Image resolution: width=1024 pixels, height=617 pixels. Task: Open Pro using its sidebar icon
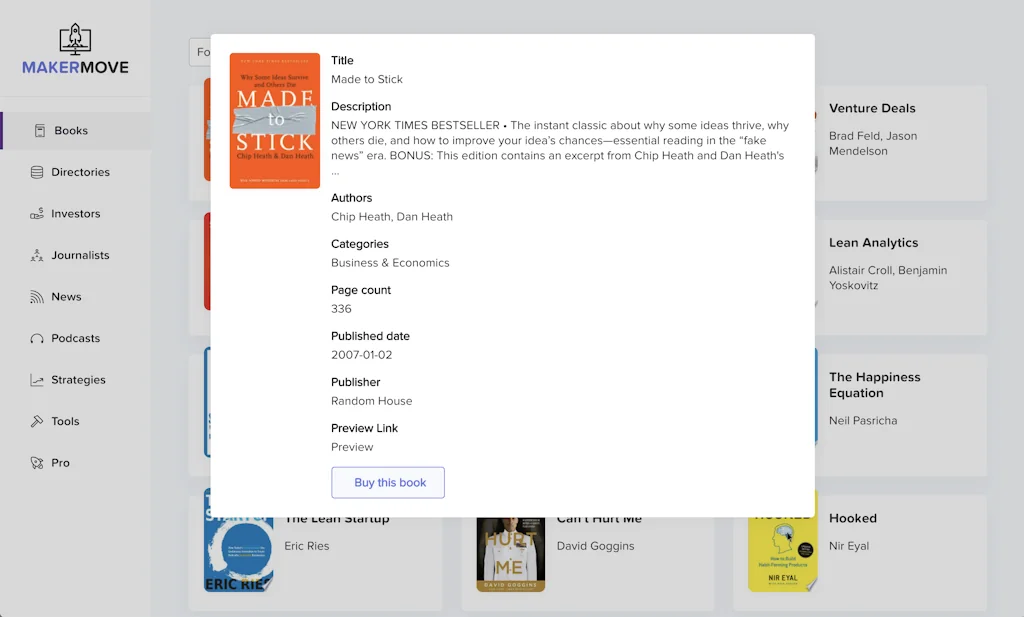(40, 462)
